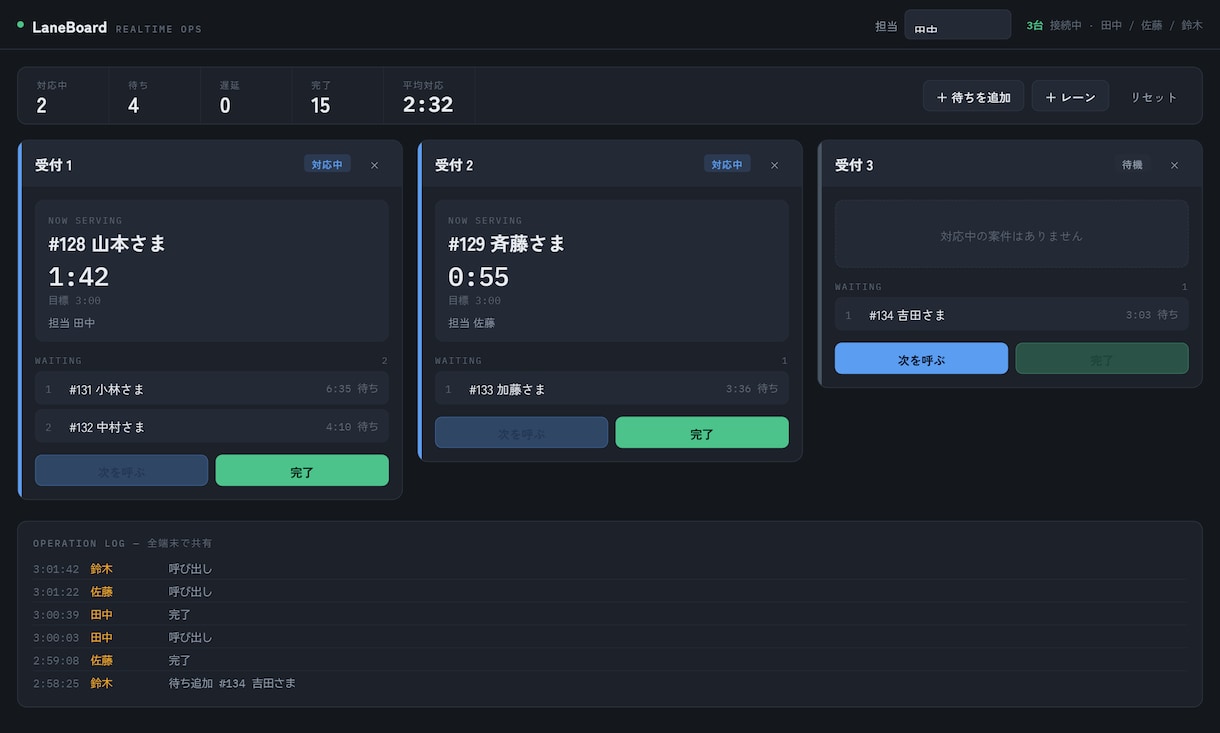The width and height of the screenshot is (1220, 733).
Task: Click the 完了 stat showing 15
Action: point(337,97)
